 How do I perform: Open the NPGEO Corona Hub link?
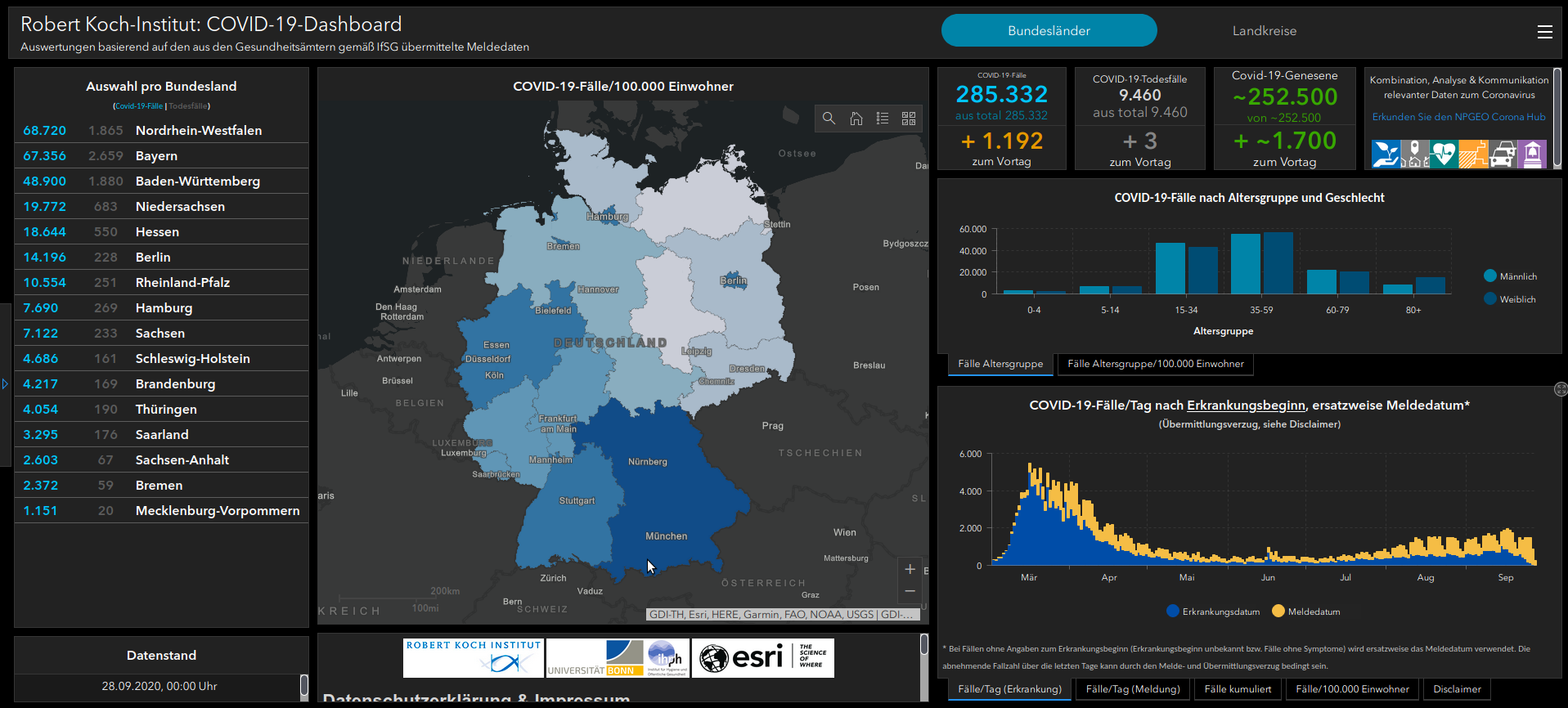pos(1458,117)
